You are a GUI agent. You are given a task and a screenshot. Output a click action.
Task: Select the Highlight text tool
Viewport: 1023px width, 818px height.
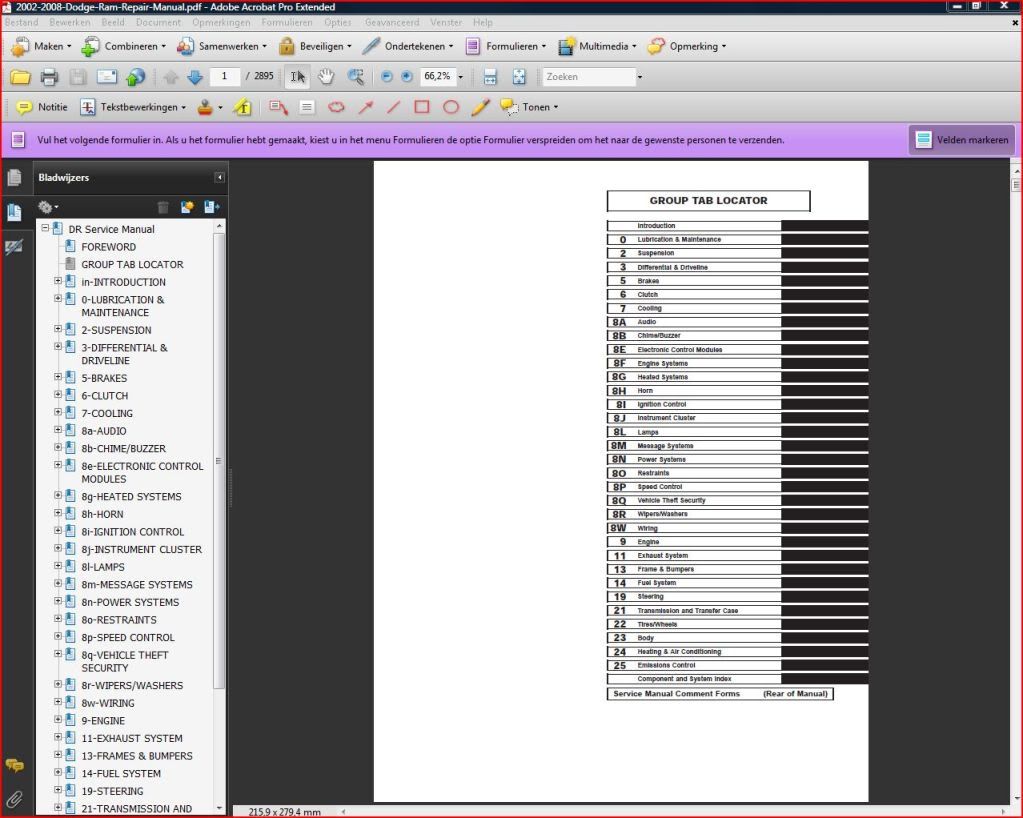(243, 107)
